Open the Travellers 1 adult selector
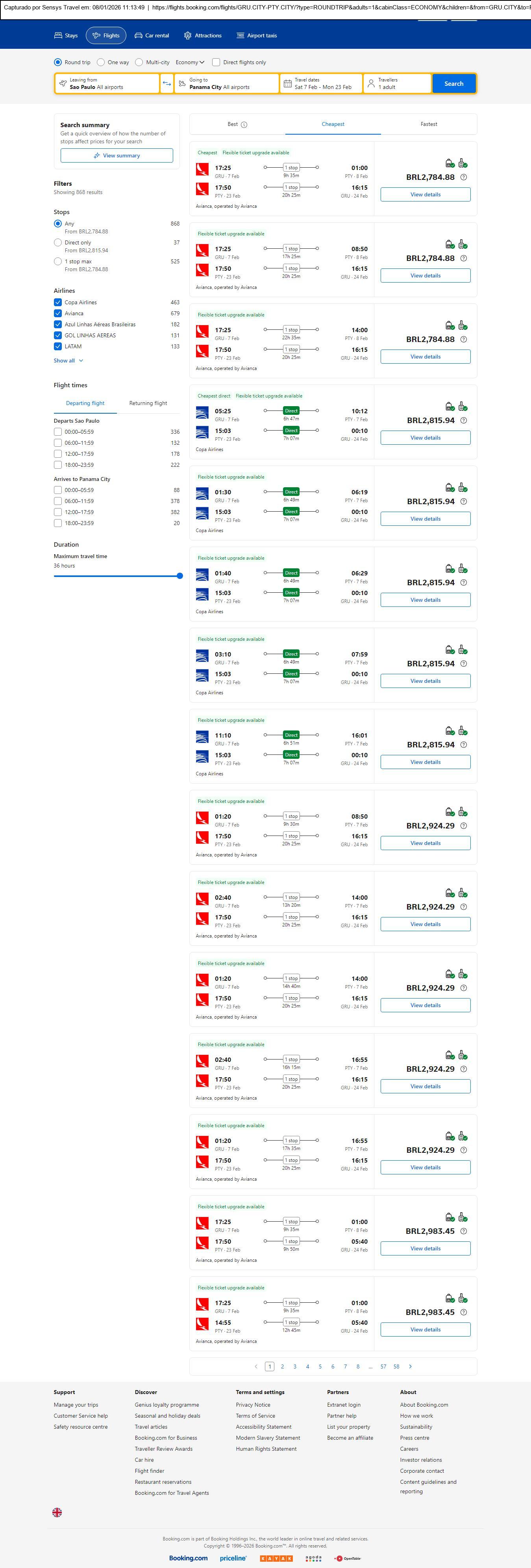Screen dimensions: 531x1568 pyautogui.click(x=397, y=83)
